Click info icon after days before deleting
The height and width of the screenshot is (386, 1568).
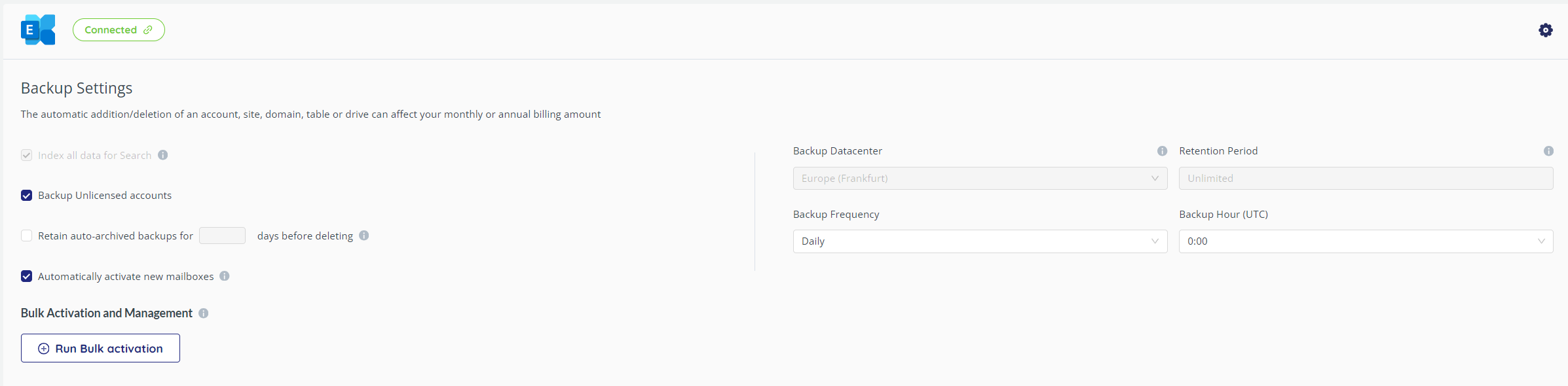coord(364,236)
